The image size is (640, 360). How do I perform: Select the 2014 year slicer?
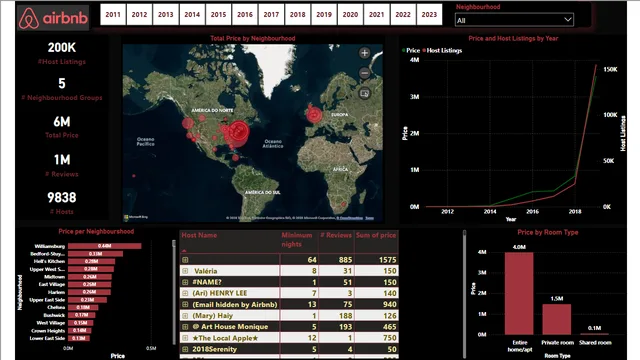192,15
